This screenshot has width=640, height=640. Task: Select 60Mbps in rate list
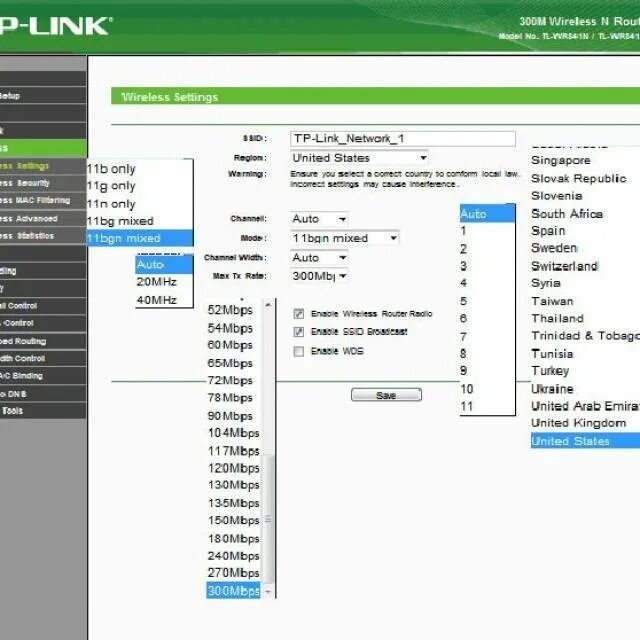pyautogui.click(x=233, y=345)
